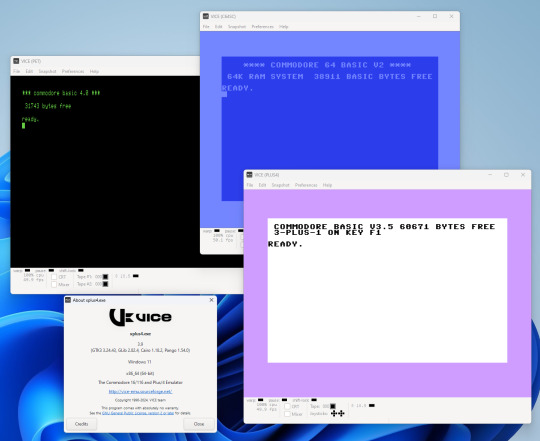Screen dimensions: 540x441
Task: Click the cursor block in C64SC screen
Action: pos(224,94)
